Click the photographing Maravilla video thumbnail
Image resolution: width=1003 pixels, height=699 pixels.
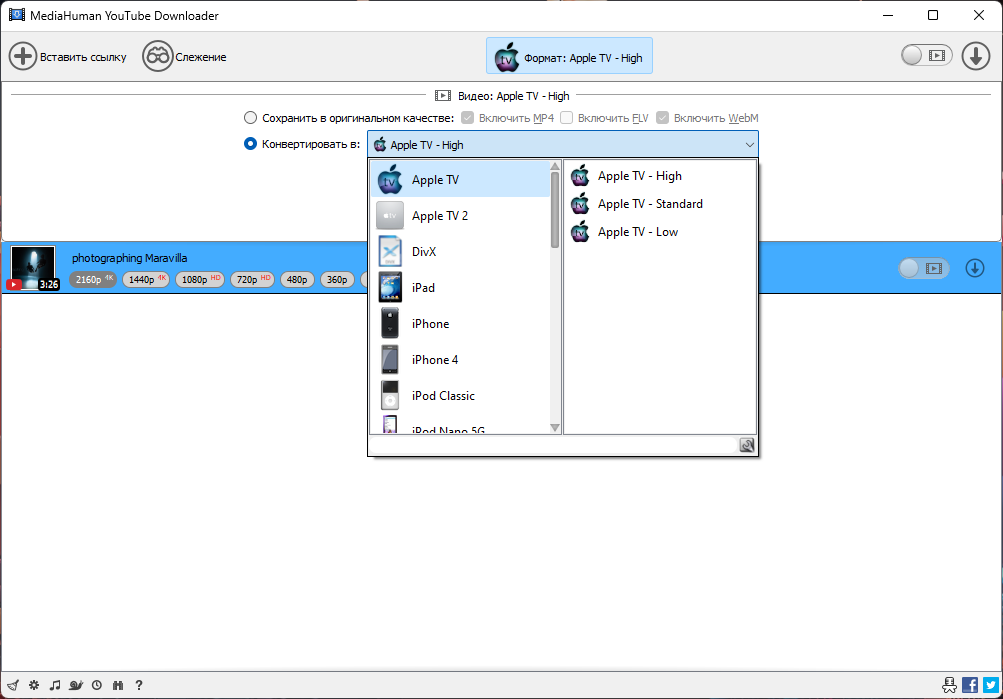tap(33, 268)
